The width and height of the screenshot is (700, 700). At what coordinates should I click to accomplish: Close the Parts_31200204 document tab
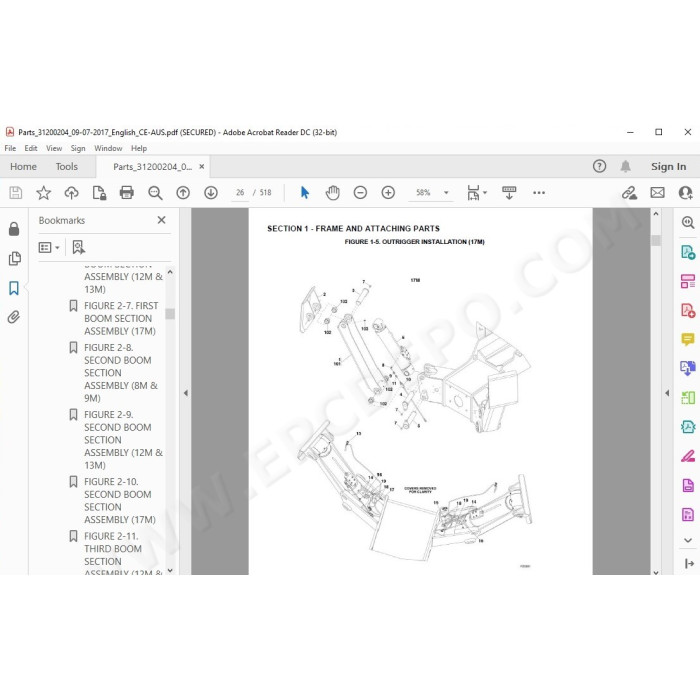point(202,167)
